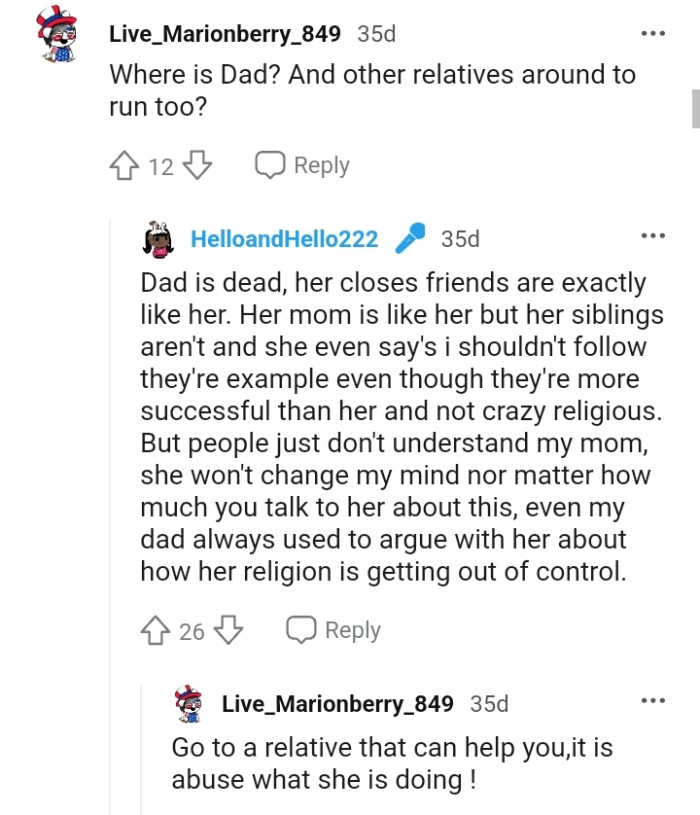Open the overflow menu on the top comment
Screen dimensions: 700x815
point(653,35)
